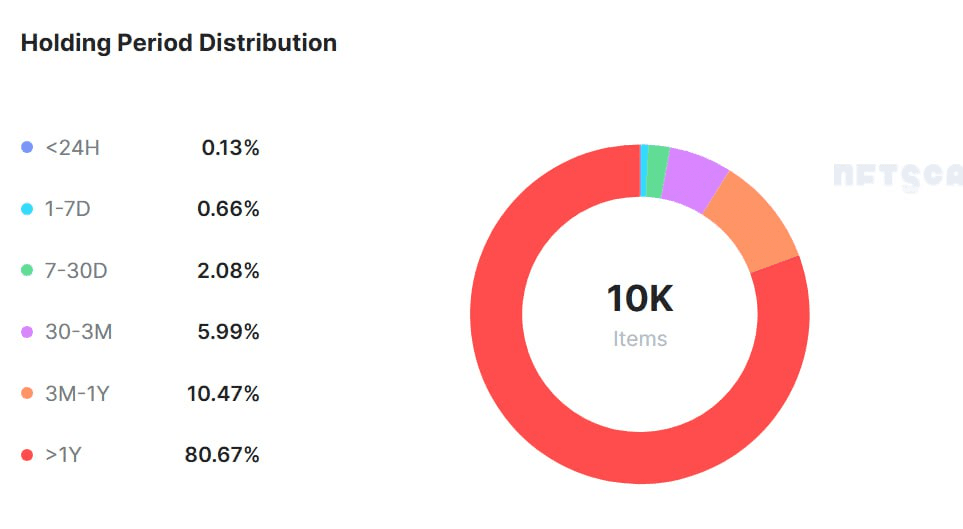Click the 10K center total
The width and height of the screenshot is (963, 529).
pos(640,299)
